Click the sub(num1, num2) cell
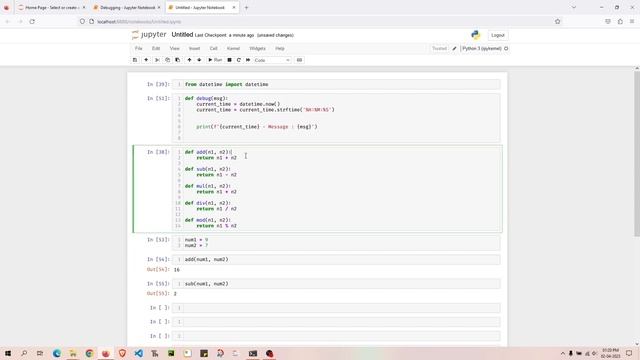640x360 pixels. tap(336, 284)
